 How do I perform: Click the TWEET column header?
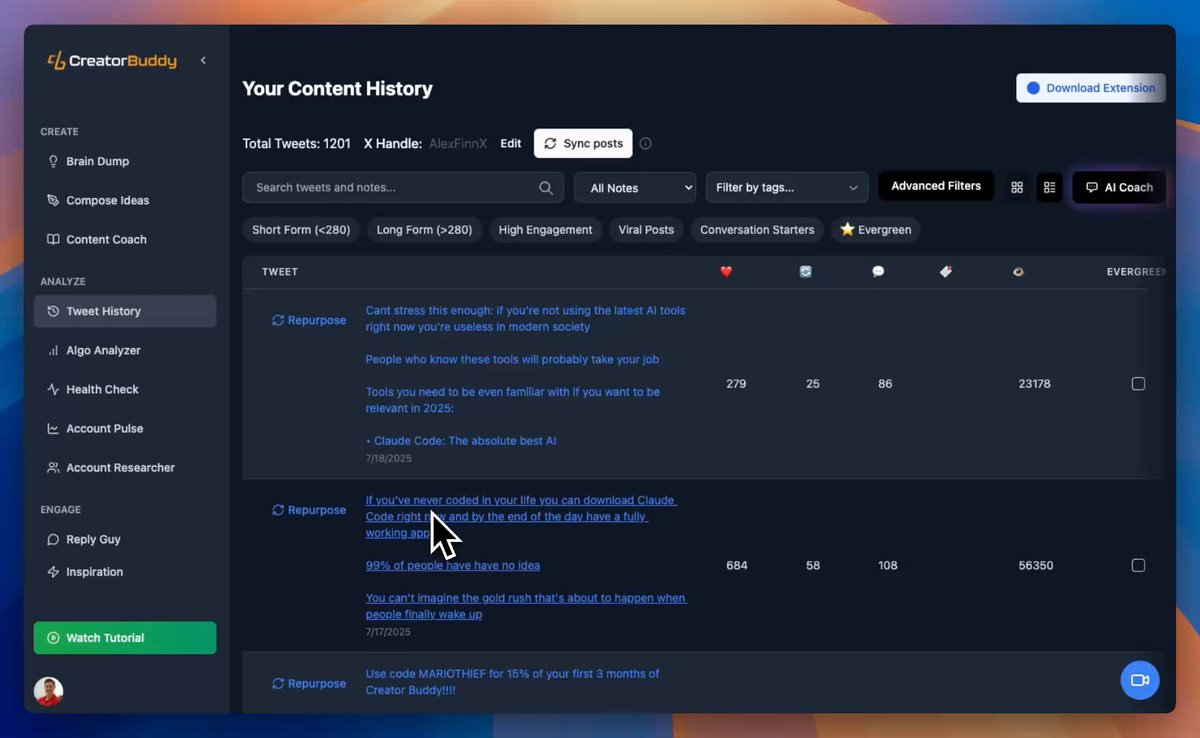(x=280, y=272)
